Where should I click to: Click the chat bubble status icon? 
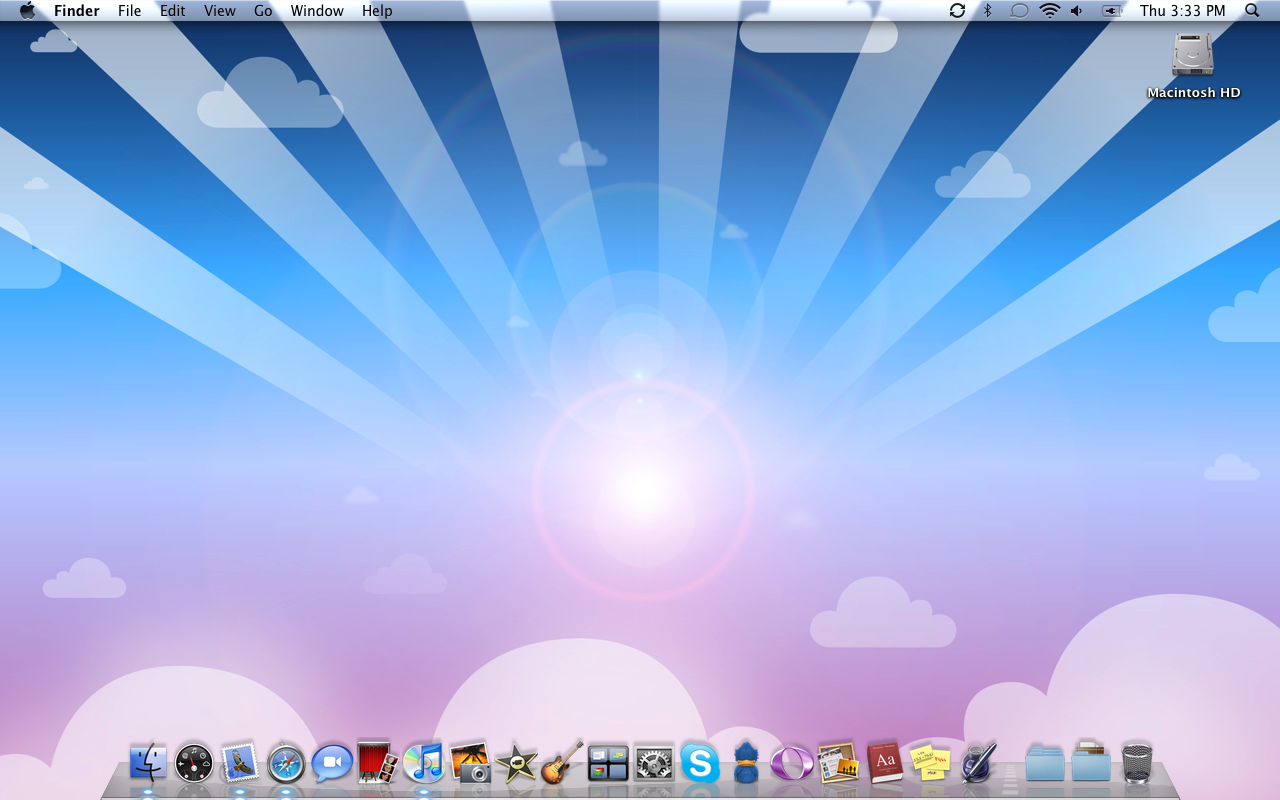pyautogui.click(x=1019, y=11)
